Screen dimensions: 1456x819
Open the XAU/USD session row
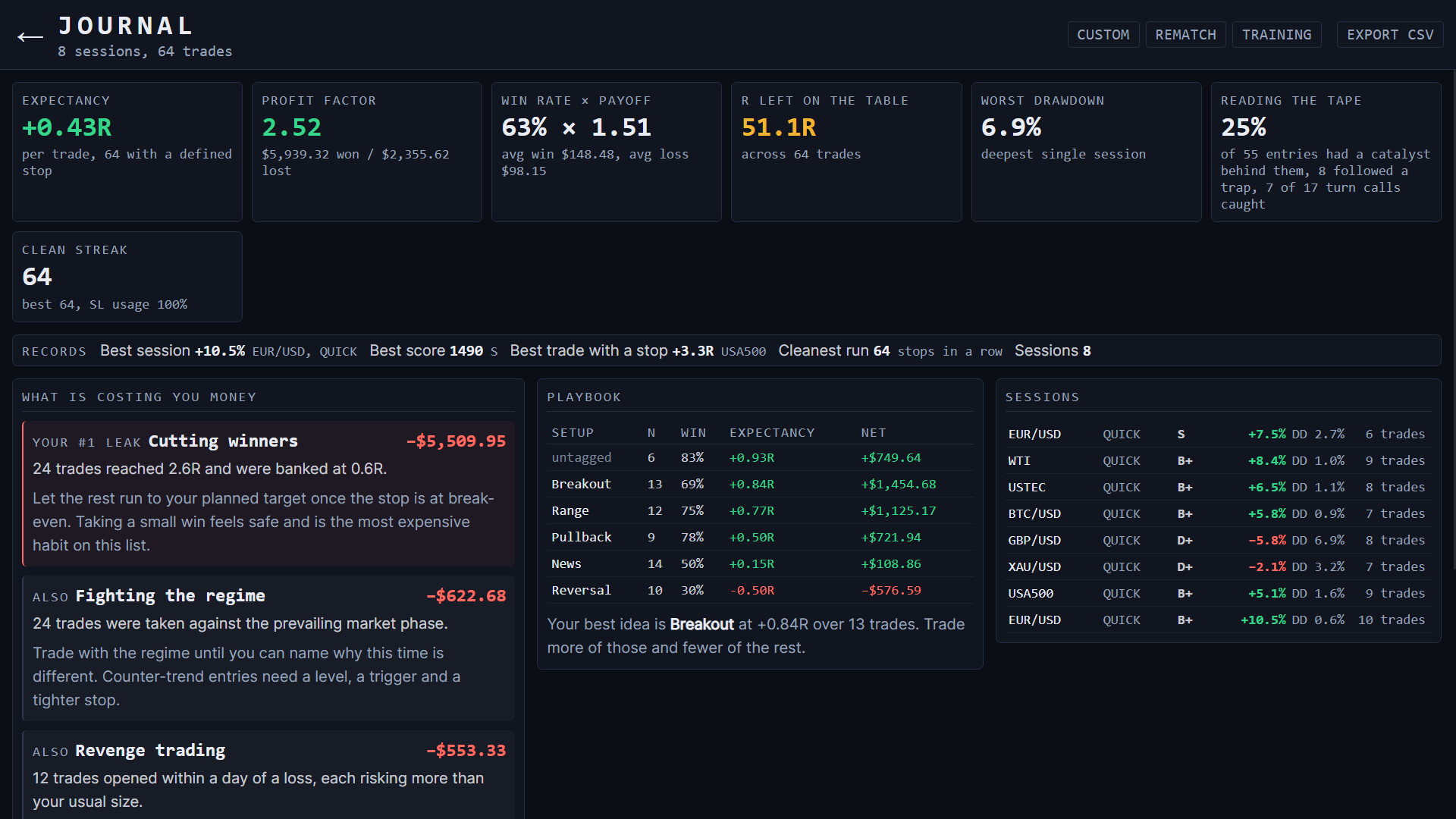[x=1218, y=567]
